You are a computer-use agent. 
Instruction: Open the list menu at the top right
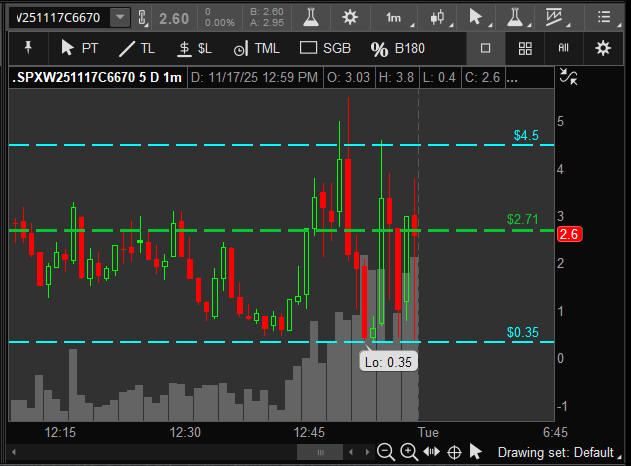[603, 18]
